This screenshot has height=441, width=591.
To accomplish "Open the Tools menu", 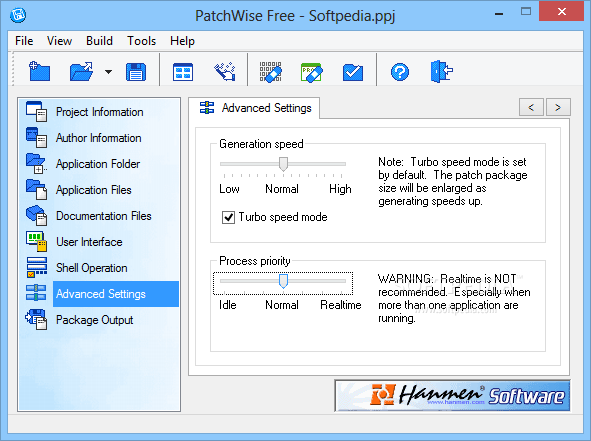I will (141, 41).
